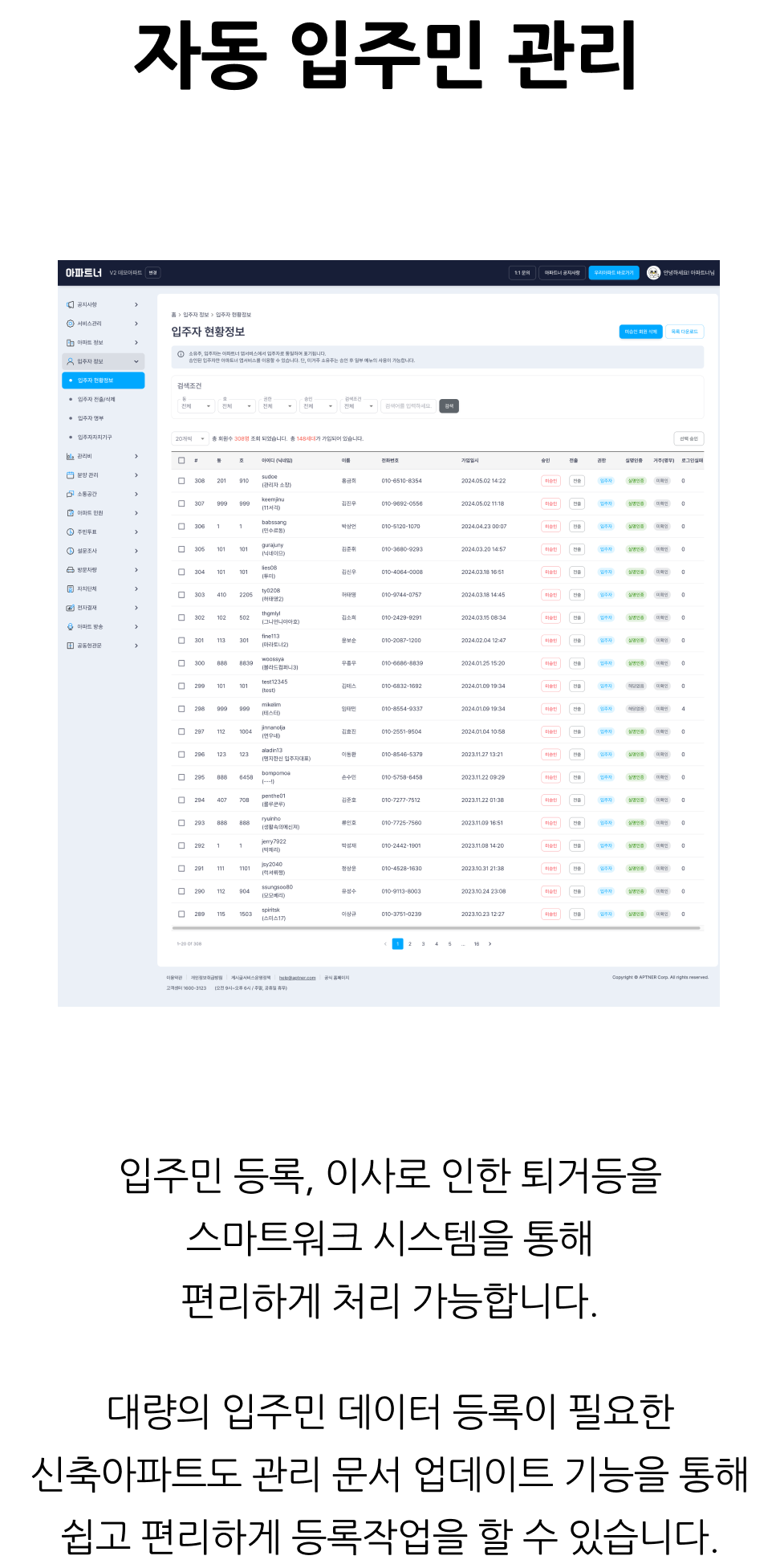Click the 관리비 chart icon

coord(71,456)
